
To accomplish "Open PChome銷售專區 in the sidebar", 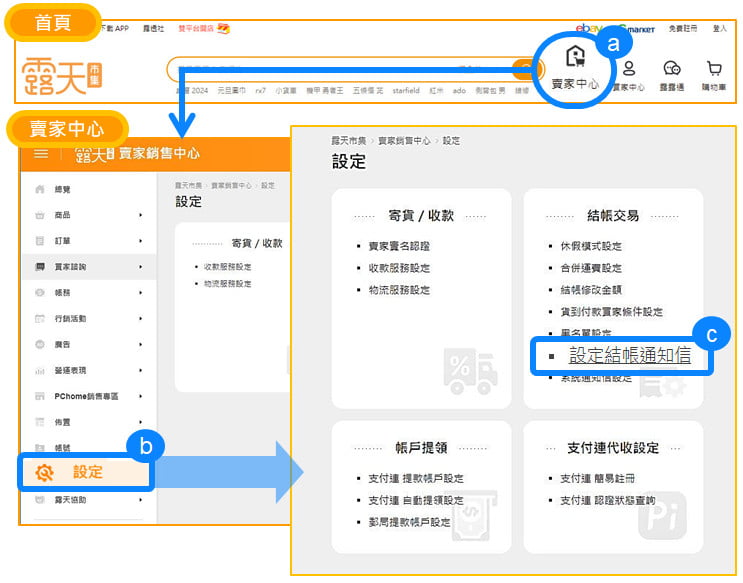I will pyautogui.click(x=86, y=396).
